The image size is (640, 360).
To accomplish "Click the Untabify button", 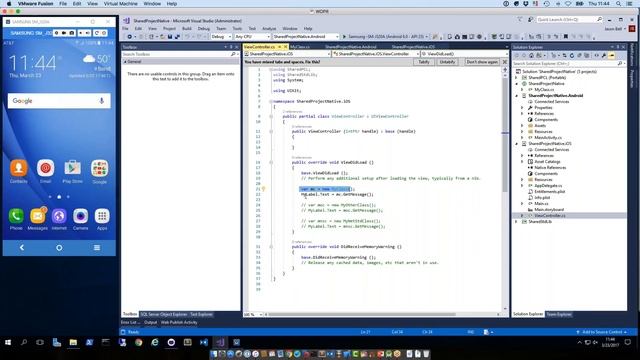I will click(447, 62).
